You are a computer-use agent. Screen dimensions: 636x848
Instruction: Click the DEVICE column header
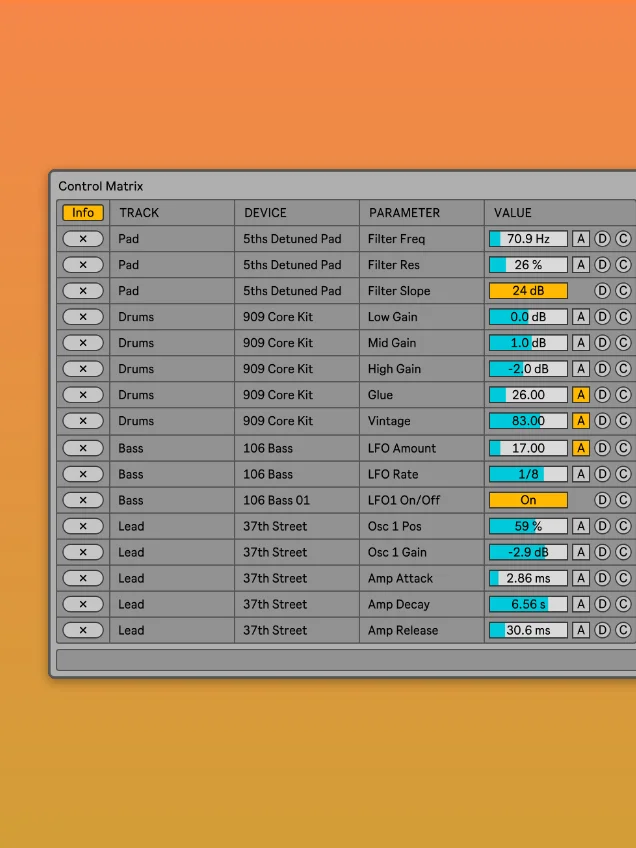coord(265,213)
